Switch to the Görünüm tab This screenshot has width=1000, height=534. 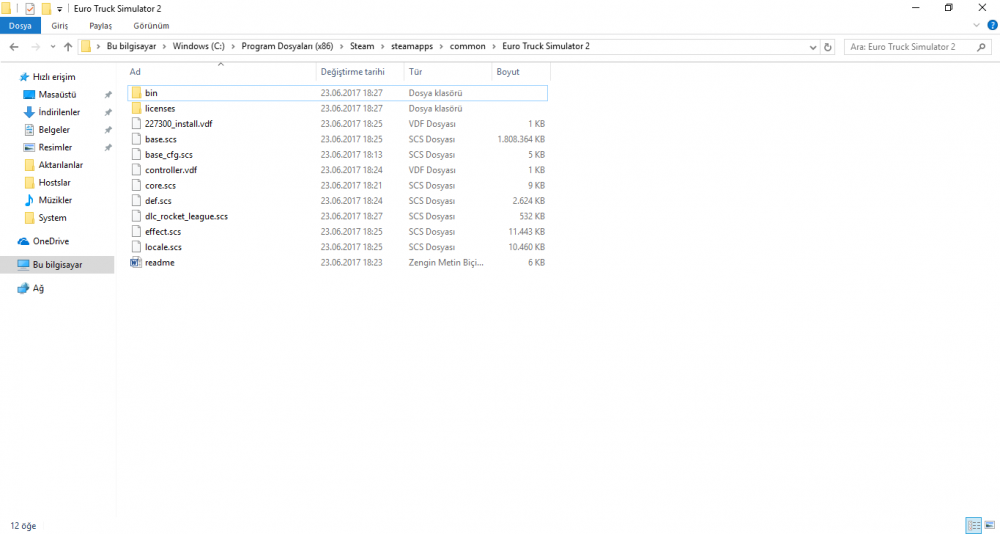[x=151, y=25]
